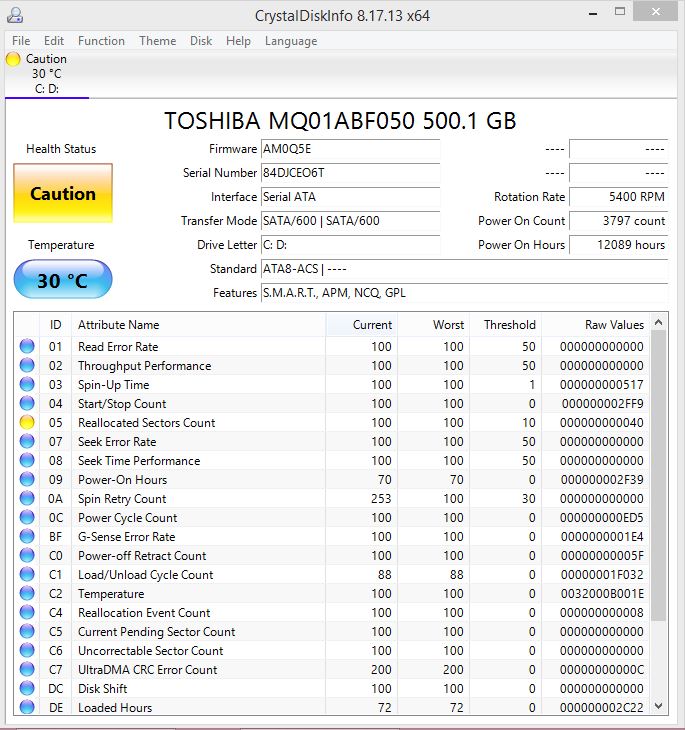Image resolution: width=685 pixels, height=730 pixels.
Task: Click raw value 0032000B001E
Action: coord(602,594)
